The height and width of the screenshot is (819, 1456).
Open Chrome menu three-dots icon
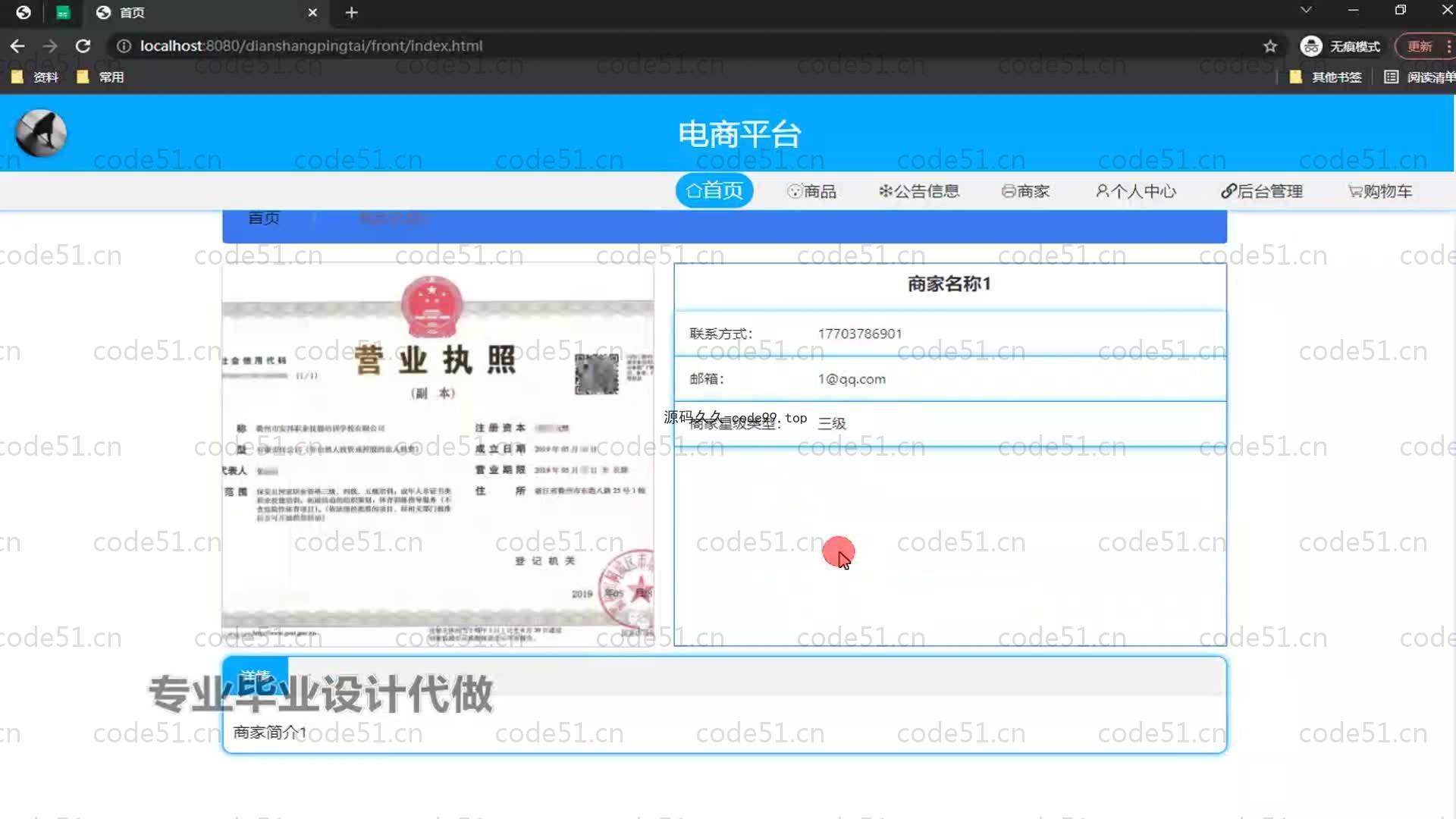click(x=1448, y=46)
